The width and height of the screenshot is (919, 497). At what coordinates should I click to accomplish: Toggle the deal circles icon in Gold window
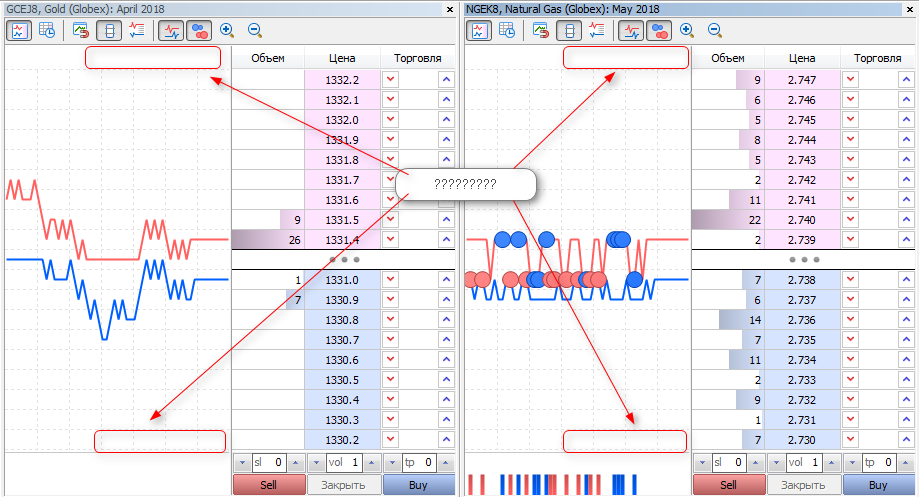(x=199, y=30)
